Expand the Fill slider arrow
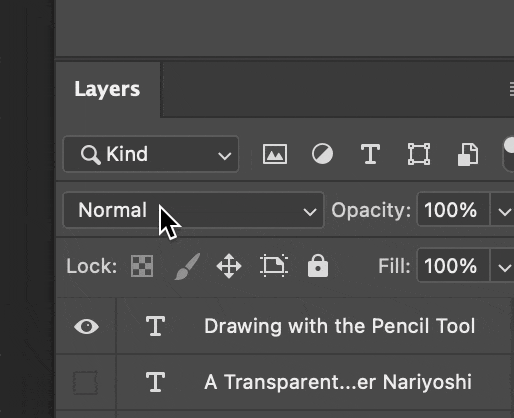The image size is (514, 418). point(504,266)
